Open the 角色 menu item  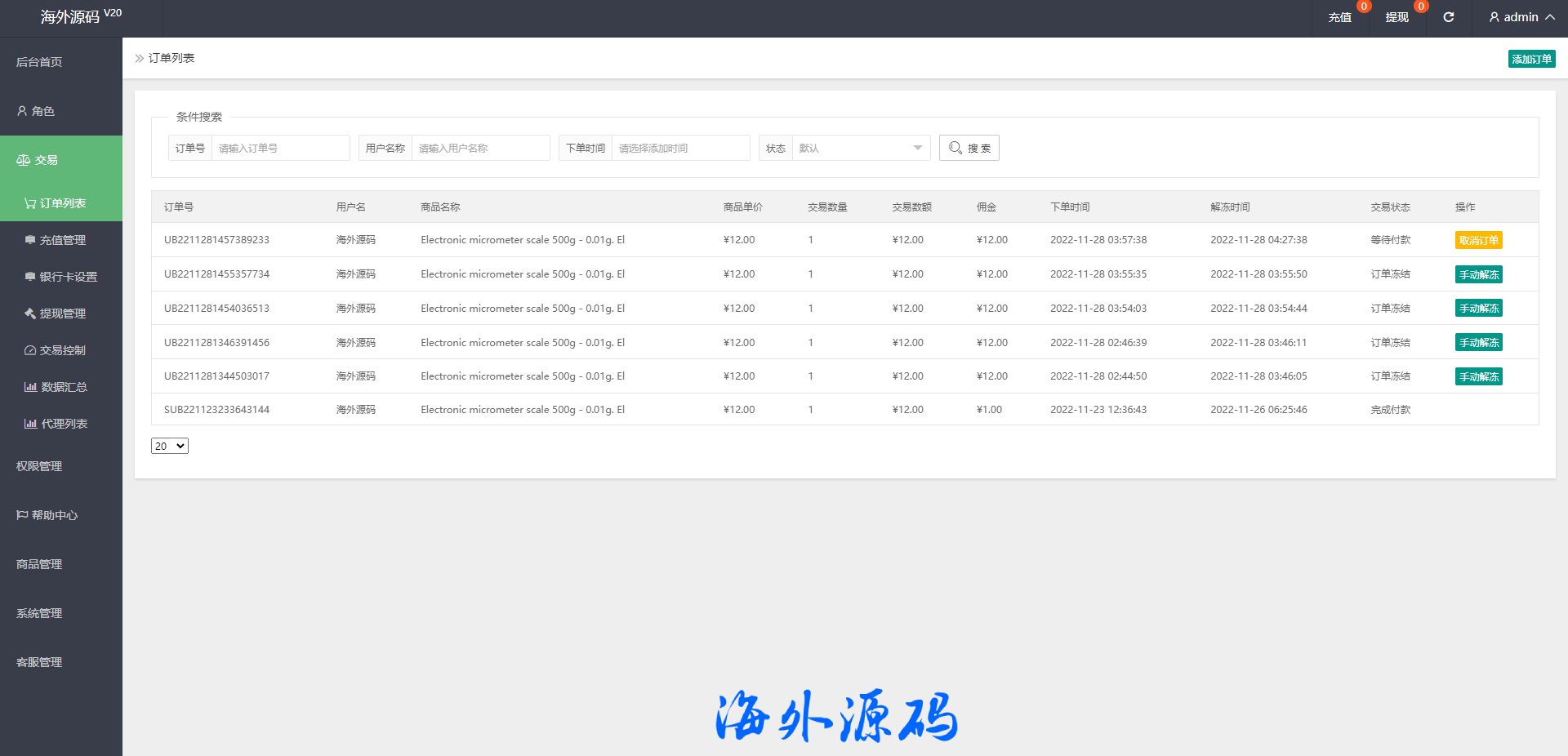(x=42, y=111)
